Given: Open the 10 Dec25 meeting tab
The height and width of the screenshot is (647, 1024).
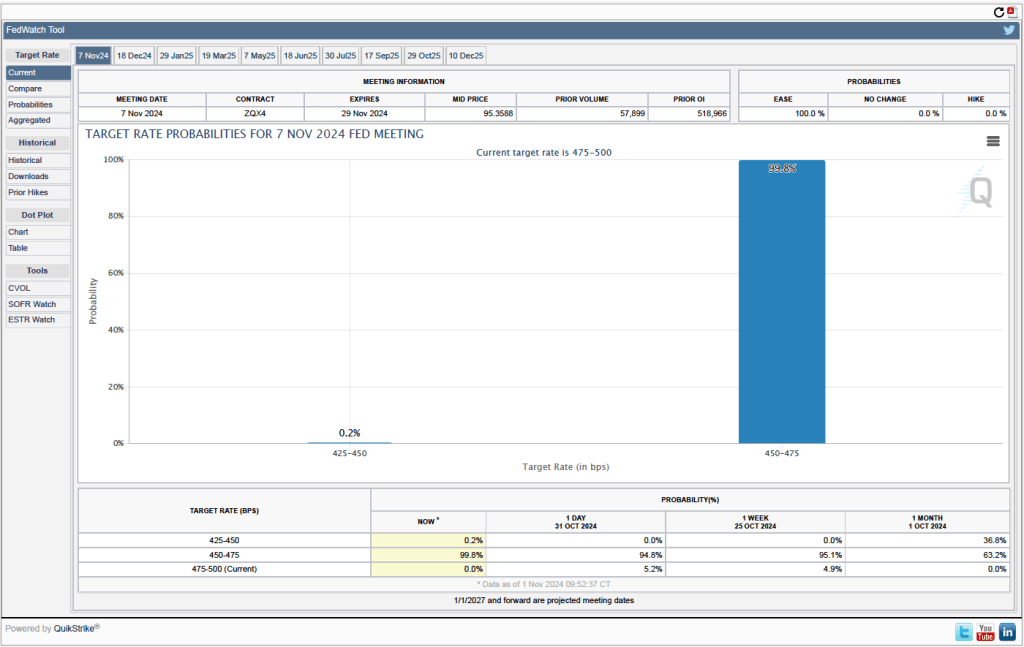Looking at the screenshot, I should pyautogui.click(x=466, y=56).
